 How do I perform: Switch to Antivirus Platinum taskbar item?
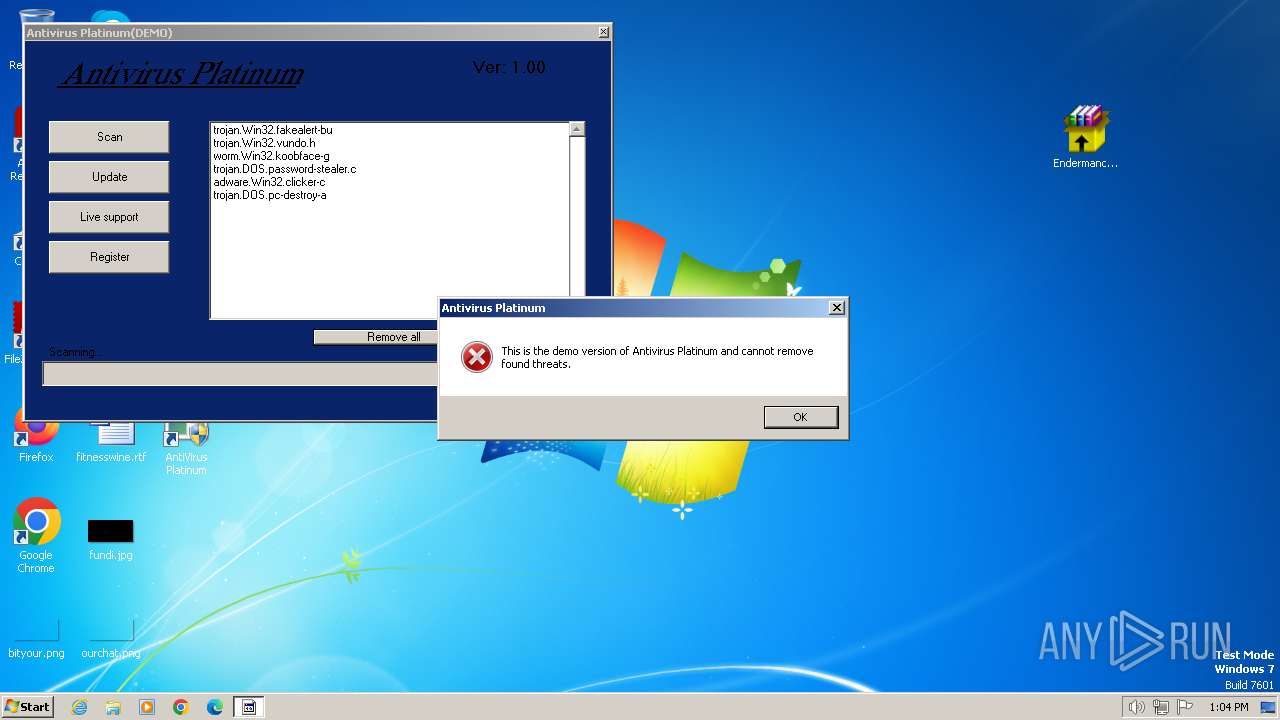[x=249, y=707]
